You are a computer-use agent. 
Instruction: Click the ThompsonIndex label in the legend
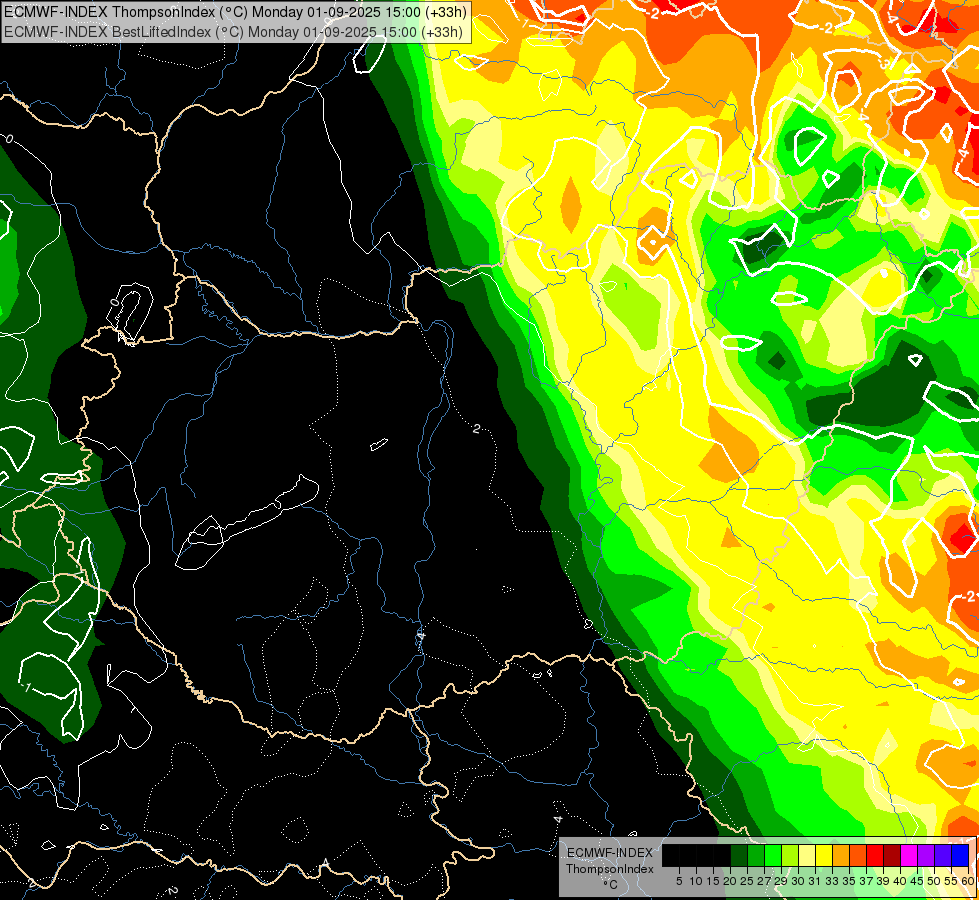click(609, 869)
